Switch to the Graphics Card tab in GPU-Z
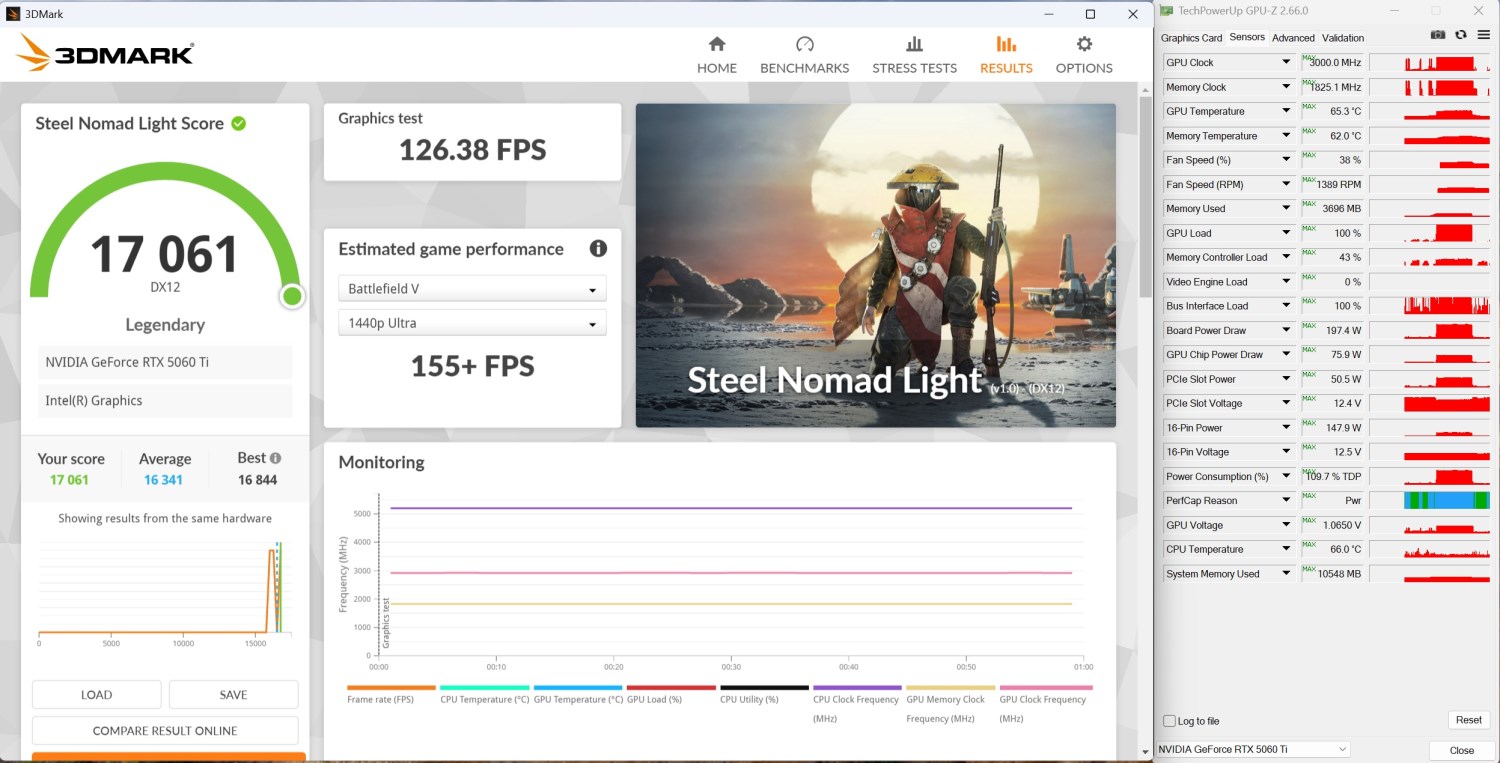The height and width of the screenshot is (763, 1500). 1191,38
